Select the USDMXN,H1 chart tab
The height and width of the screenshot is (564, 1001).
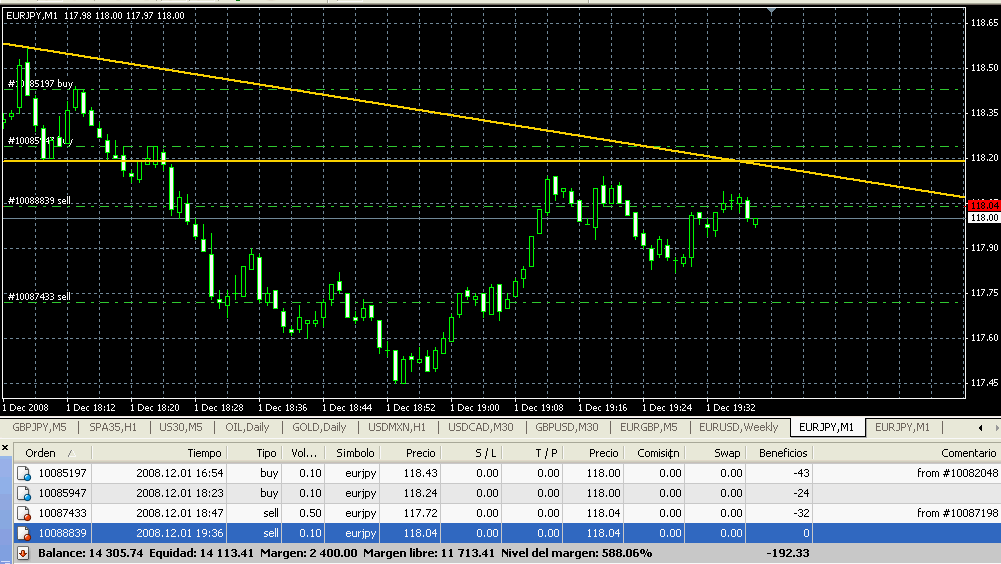pos(396,427)
